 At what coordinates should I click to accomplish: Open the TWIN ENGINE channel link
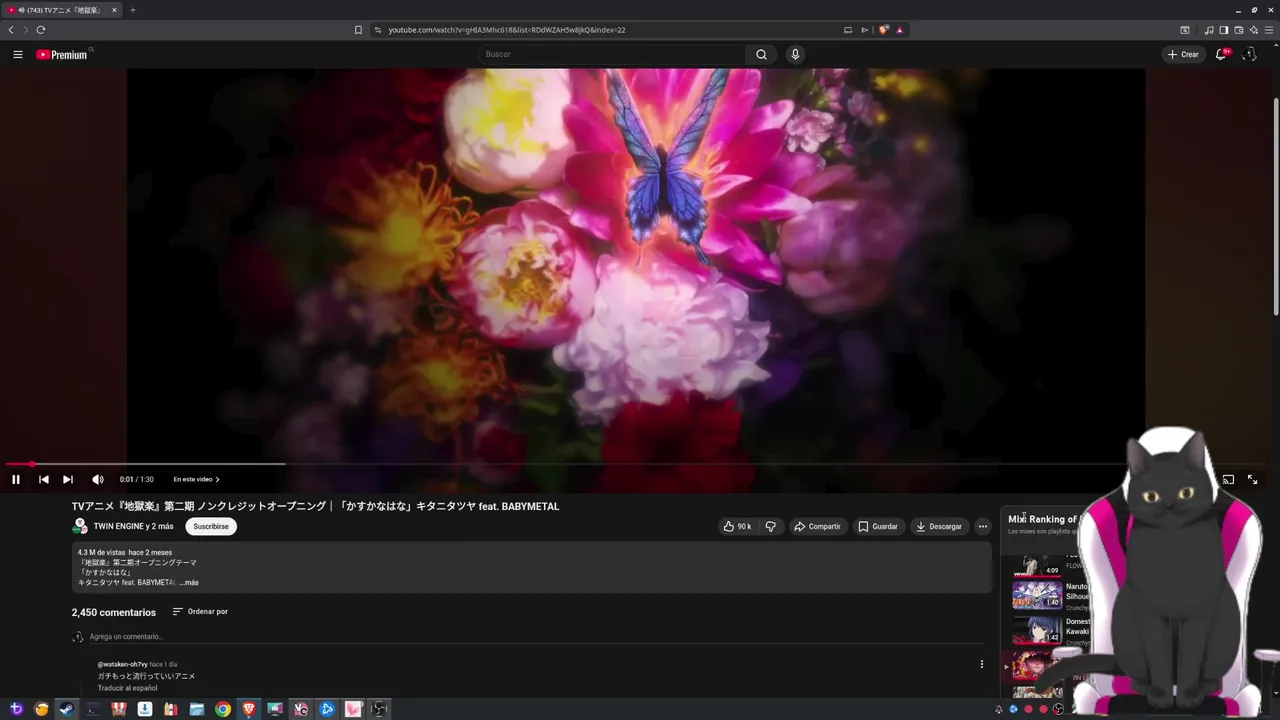click(x=133, y=526)
